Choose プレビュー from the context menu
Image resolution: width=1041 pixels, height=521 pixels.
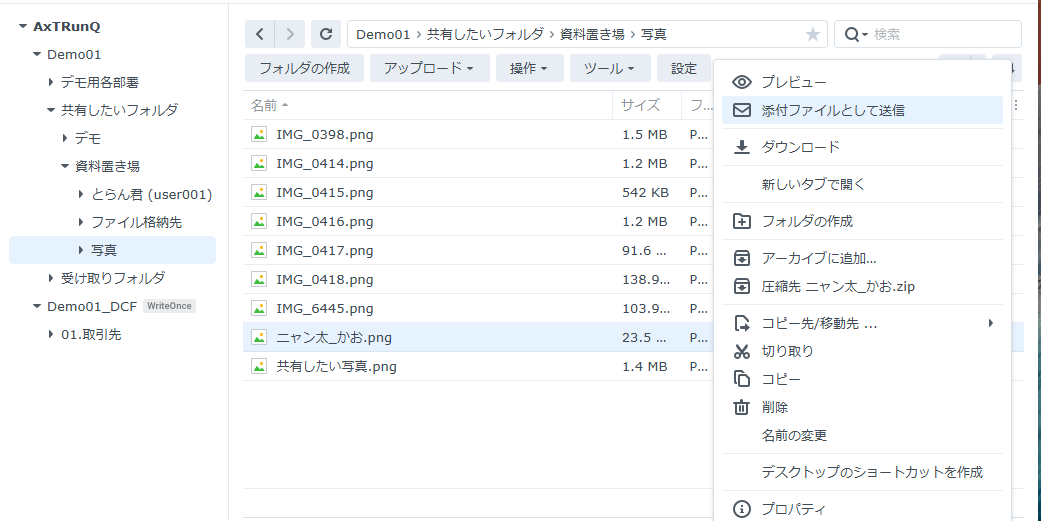click(862, 82)
